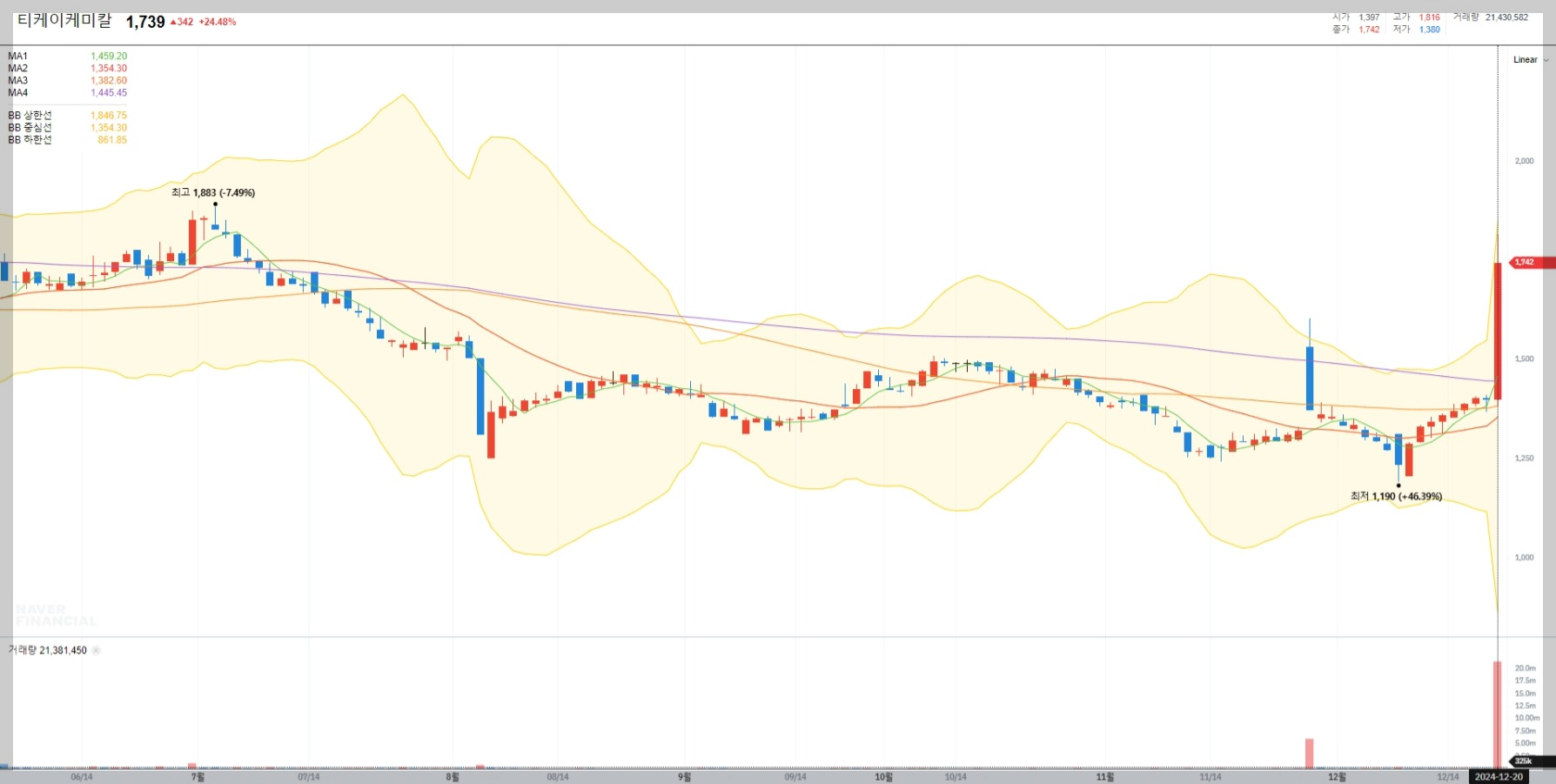Select the MA4 legend label
1556x784 pixels.
[18, 92]
